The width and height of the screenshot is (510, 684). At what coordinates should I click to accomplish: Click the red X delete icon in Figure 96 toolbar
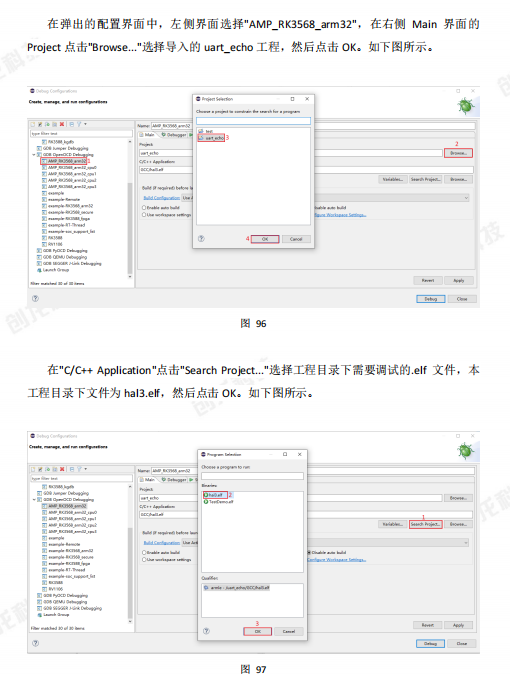click(x=62, y=124)
